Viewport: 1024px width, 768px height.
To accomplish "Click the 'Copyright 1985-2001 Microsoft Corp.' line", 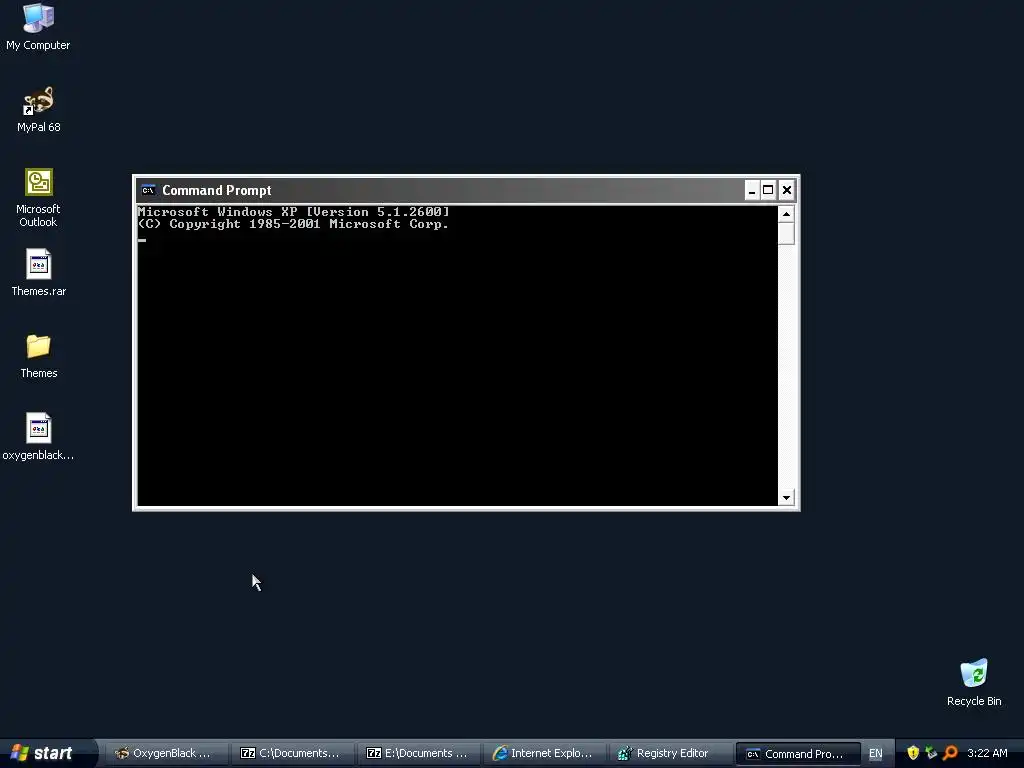I will click(x=293, y=224).
